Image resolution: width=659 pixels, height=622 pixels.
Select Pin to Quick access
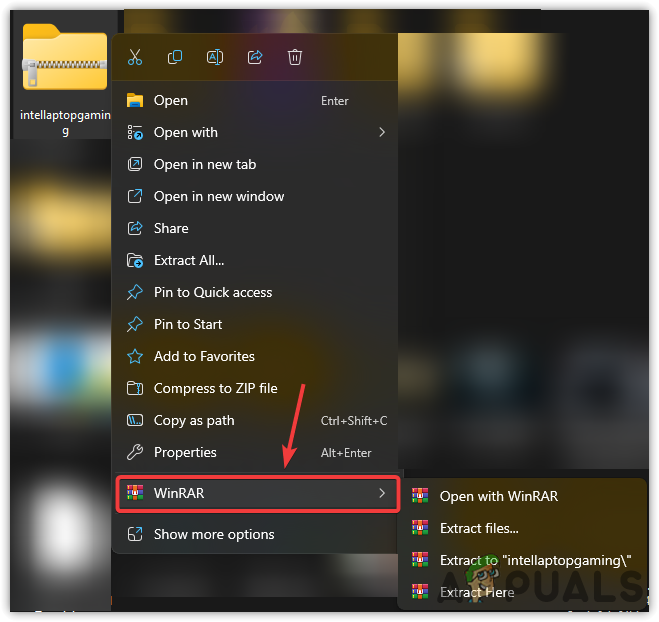tap(256, 292)
